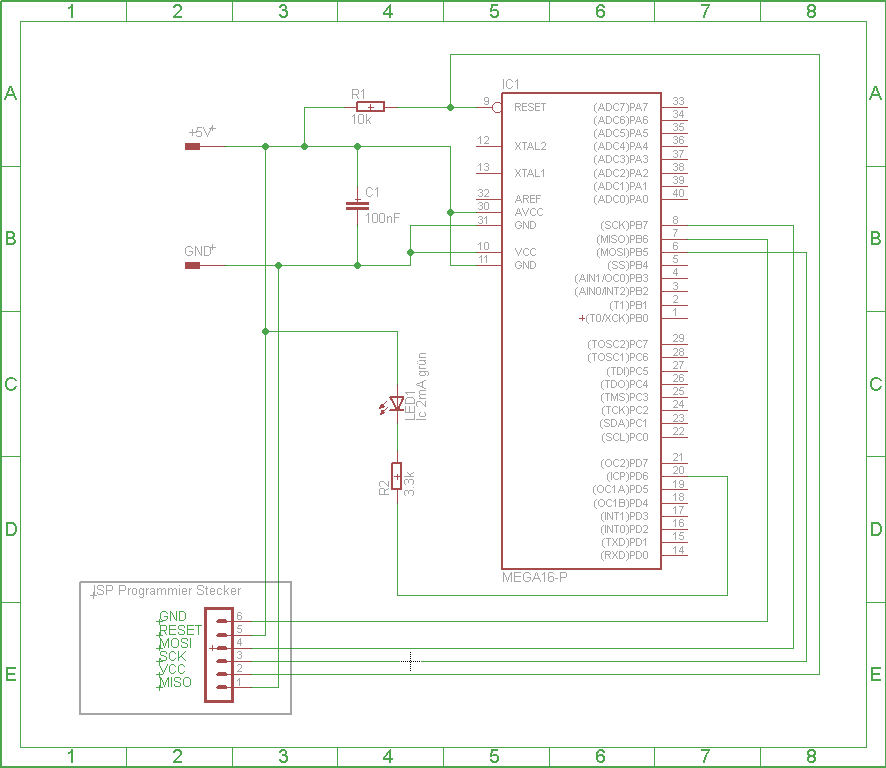Click the (T0/XCK)PB0 pin label

(616, 318)
